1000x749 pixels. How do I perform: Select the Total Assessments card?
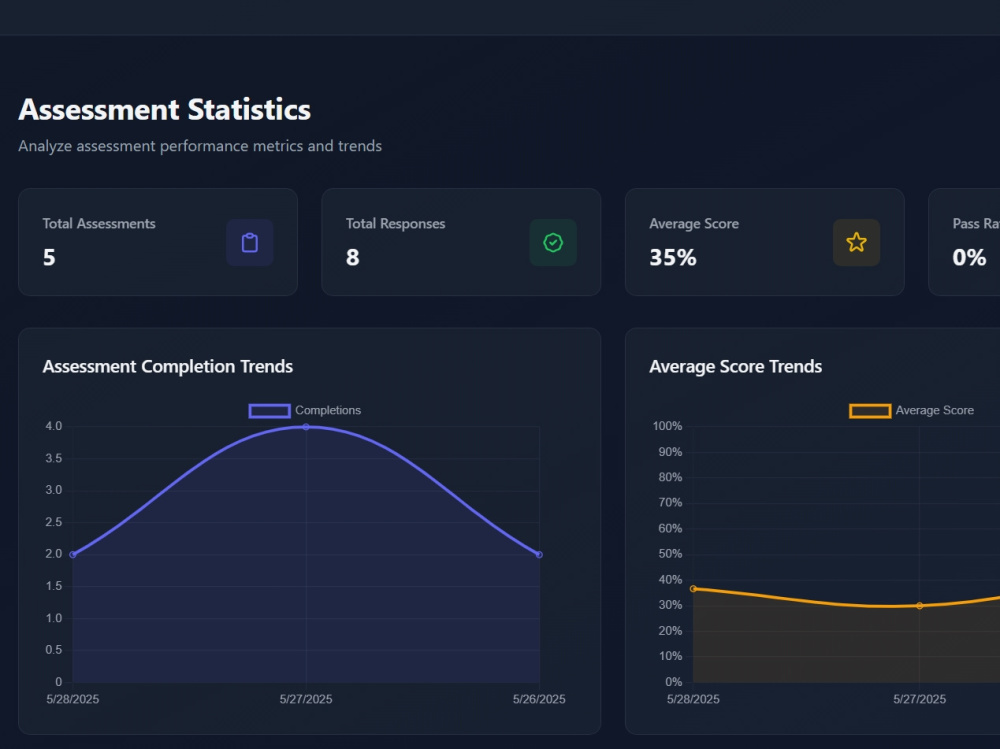(x=158, y=242)
